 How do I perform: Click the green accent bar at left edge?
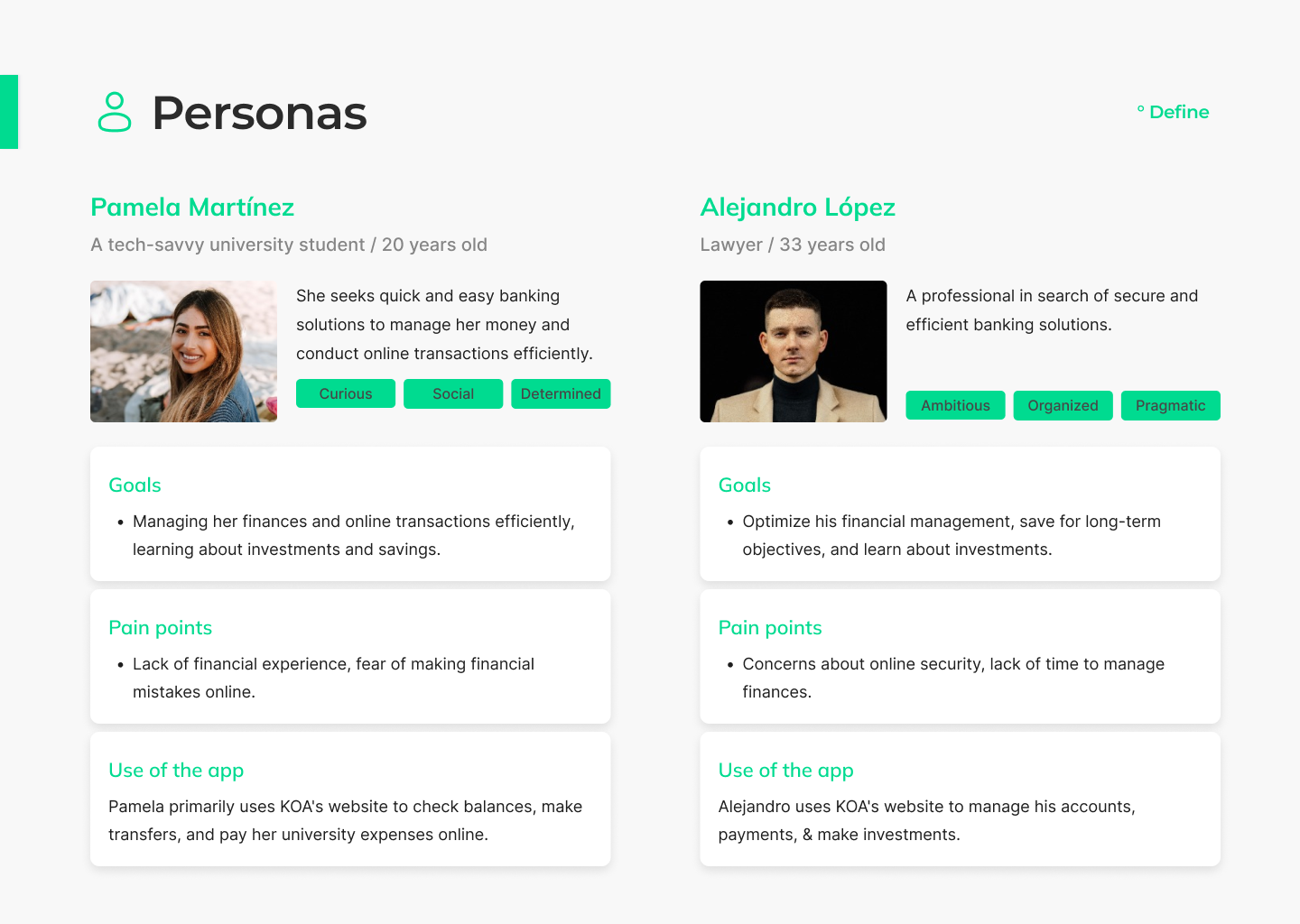[9, 112]
